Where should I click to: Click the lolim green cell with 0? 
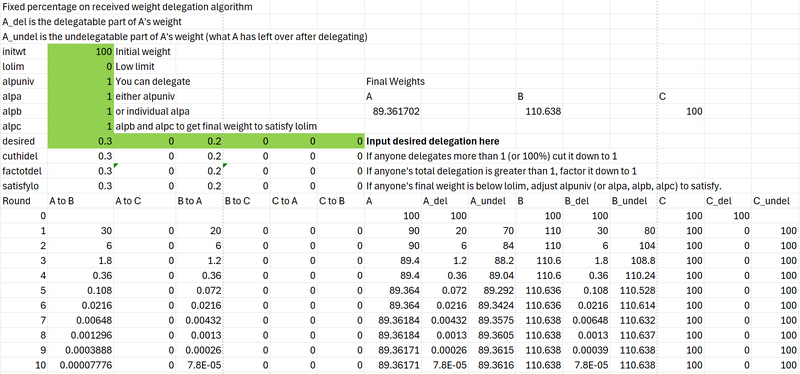point(81,67)
